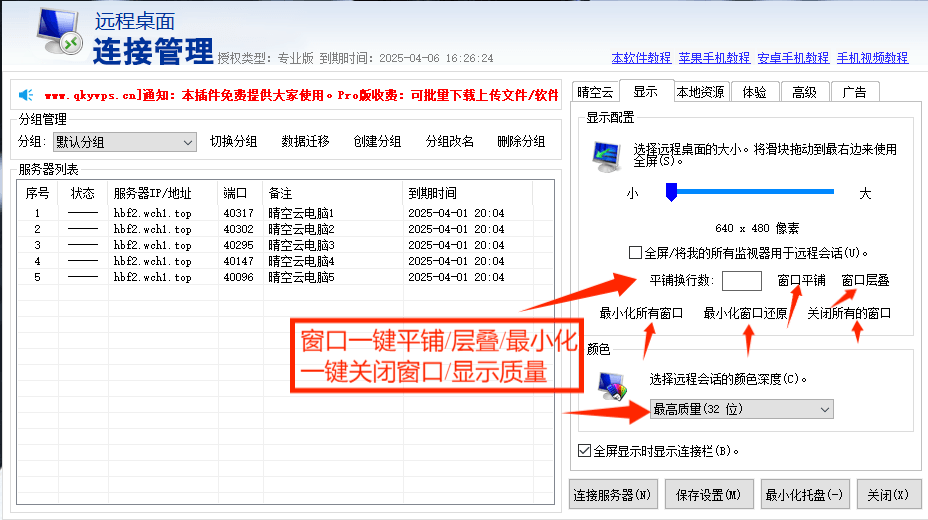Click the speaker announcement icon
This screenshot has height=520, width=928.
26,95
